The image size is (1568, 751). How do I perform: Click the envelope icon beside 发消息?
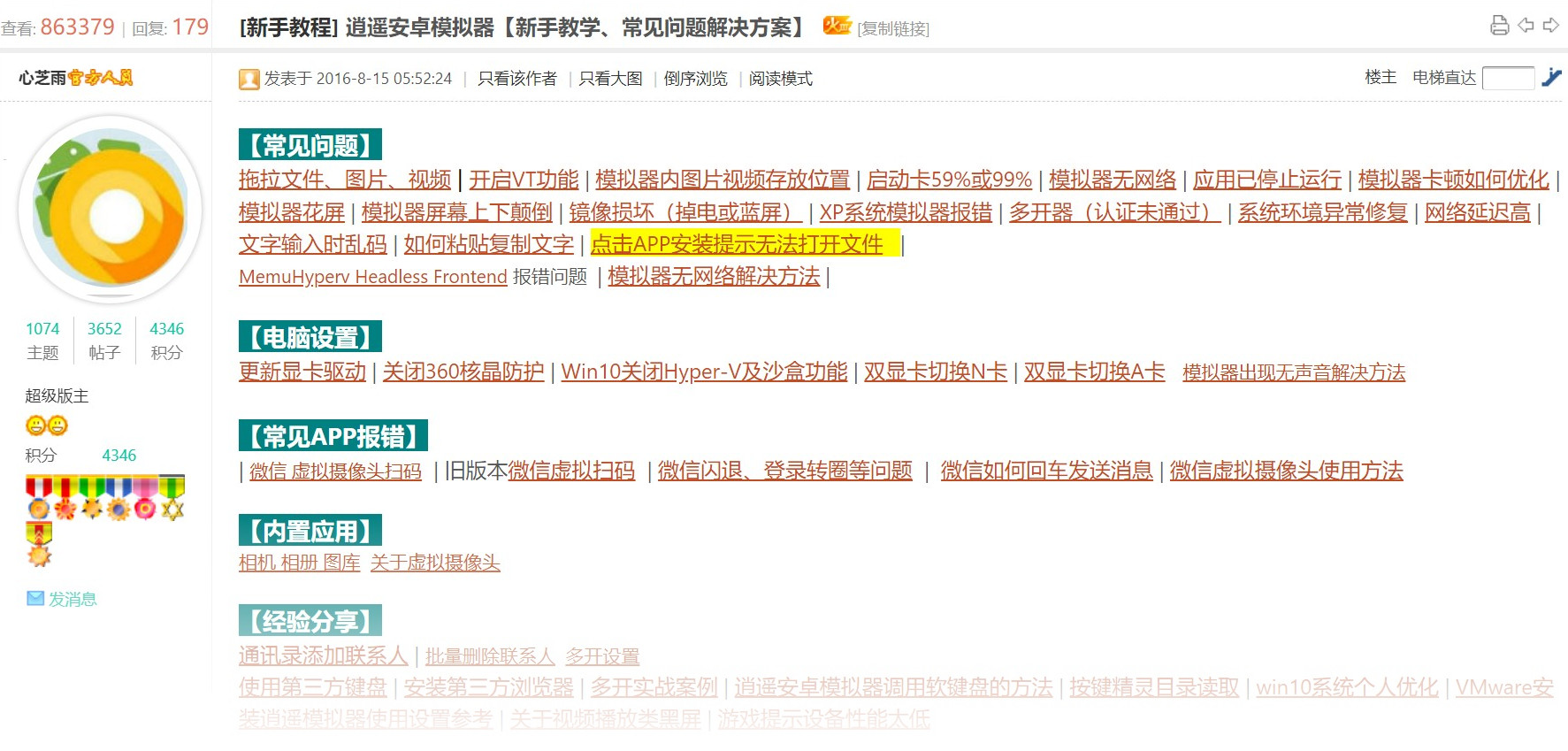coord(35,599)
